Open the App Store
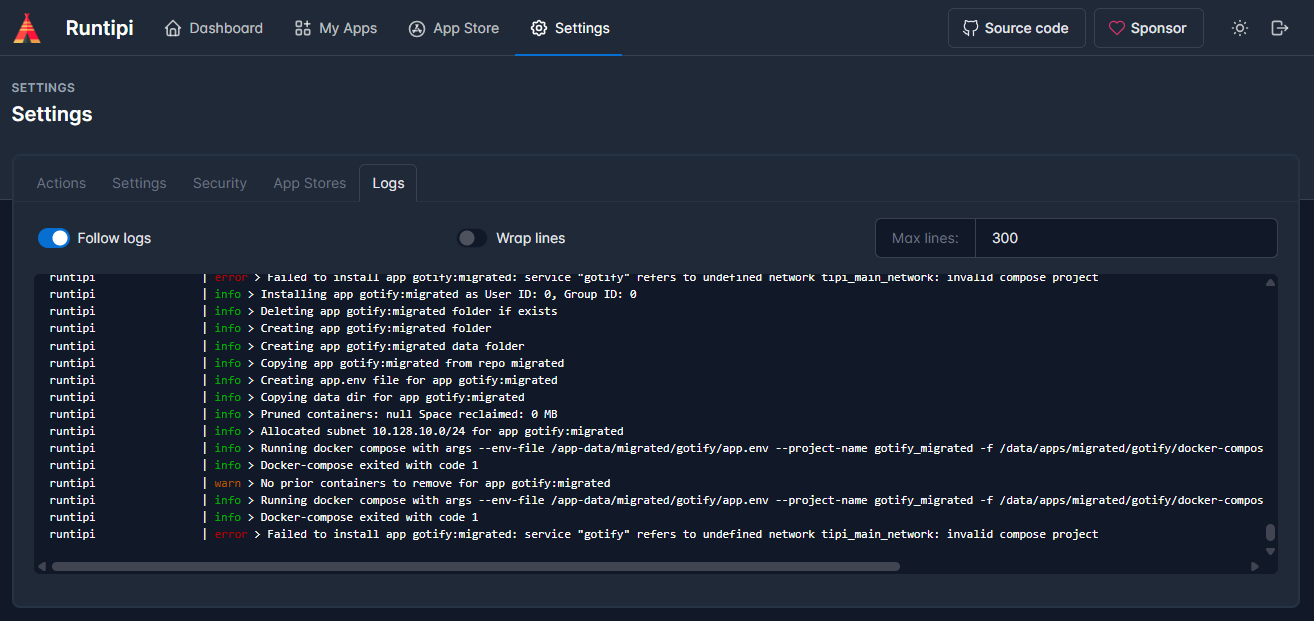 [x=454, y=28]
